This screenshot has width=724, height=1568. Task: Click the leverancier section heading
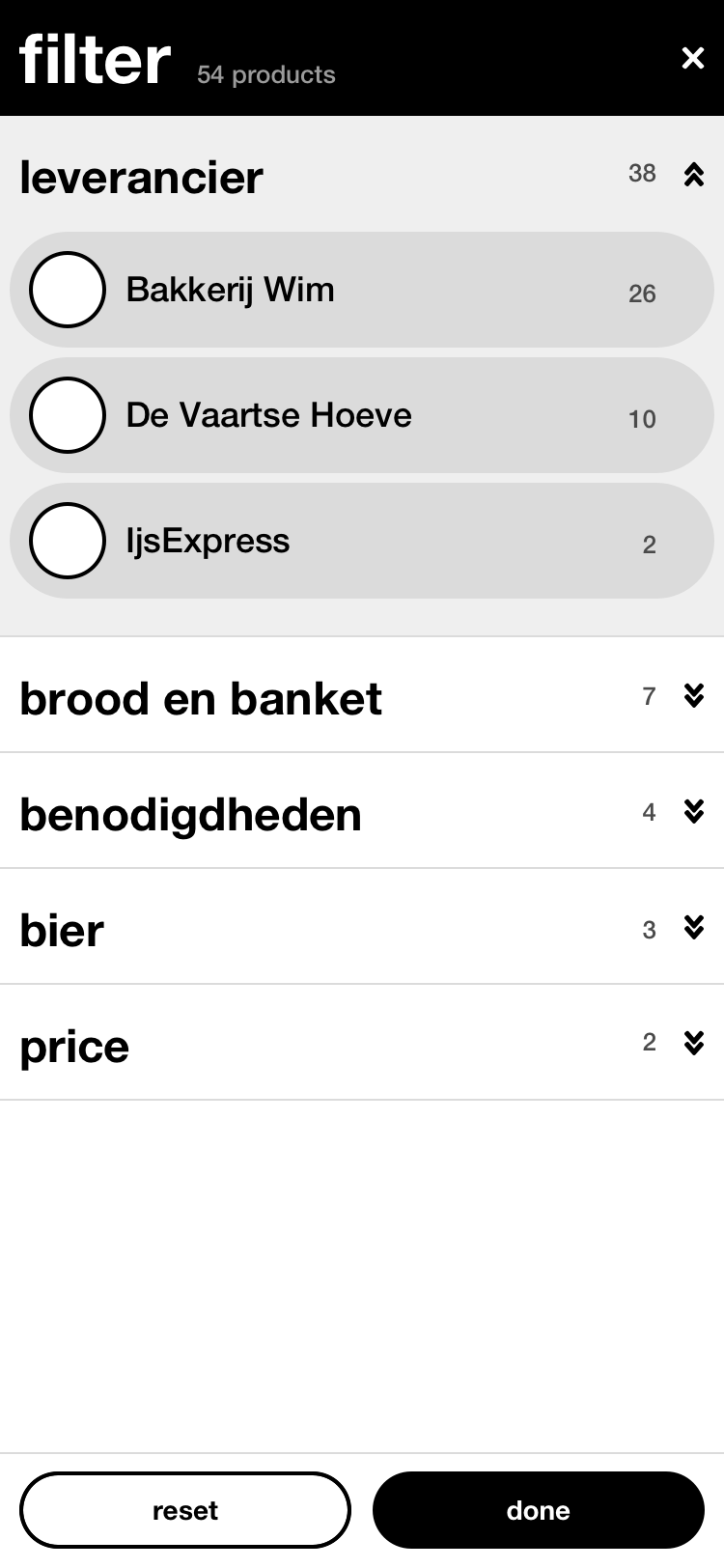[141, 178]
